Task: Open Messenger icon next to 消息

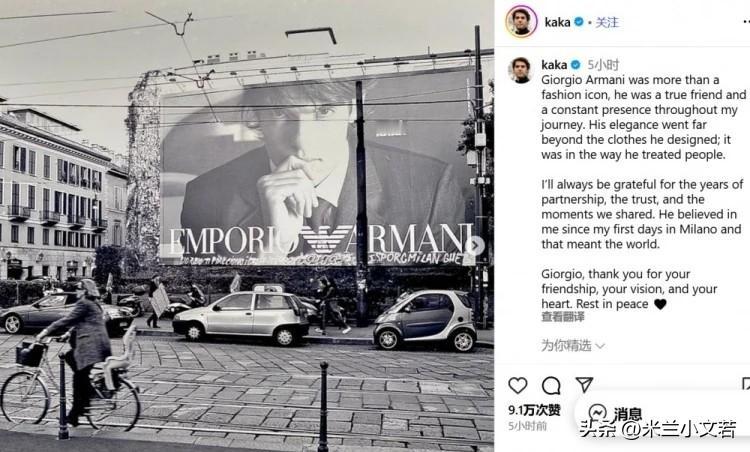Action: click(x=598, y=413)
